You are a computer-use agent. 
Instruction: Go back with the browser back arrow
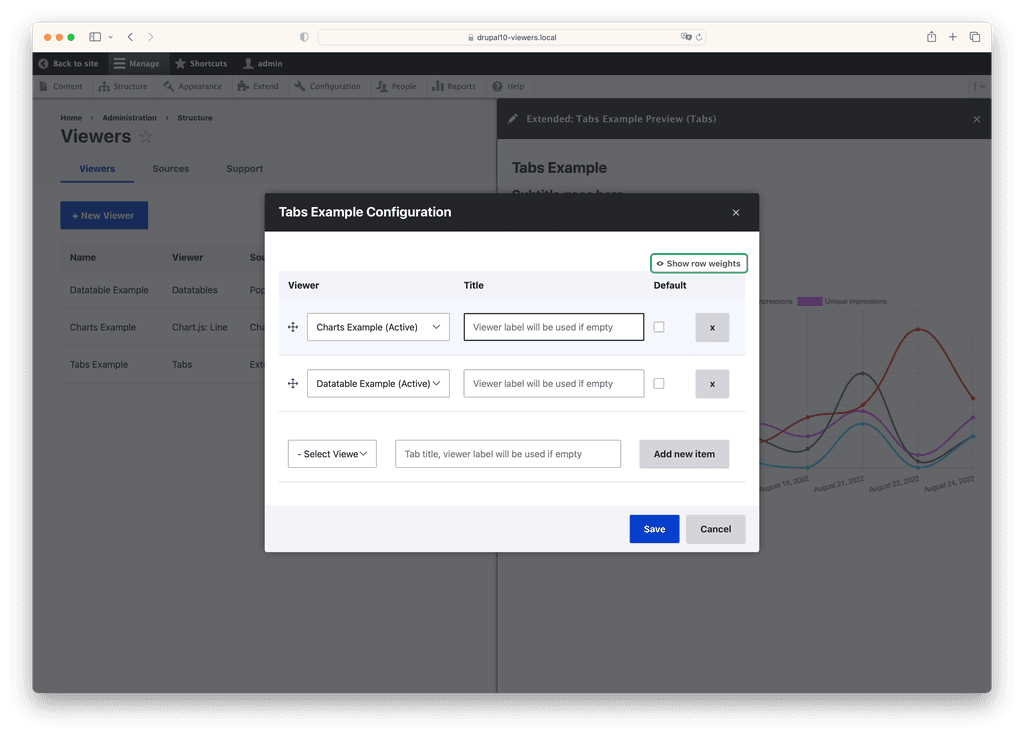coord(131,37)
